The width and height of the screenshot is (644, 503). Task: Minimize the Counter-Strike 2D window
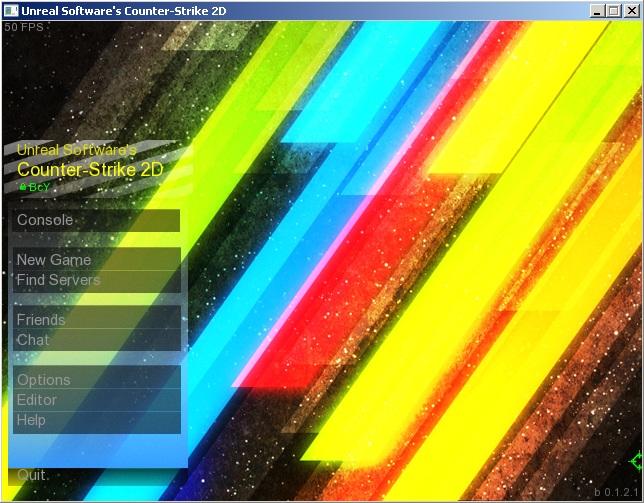(597, 11)
